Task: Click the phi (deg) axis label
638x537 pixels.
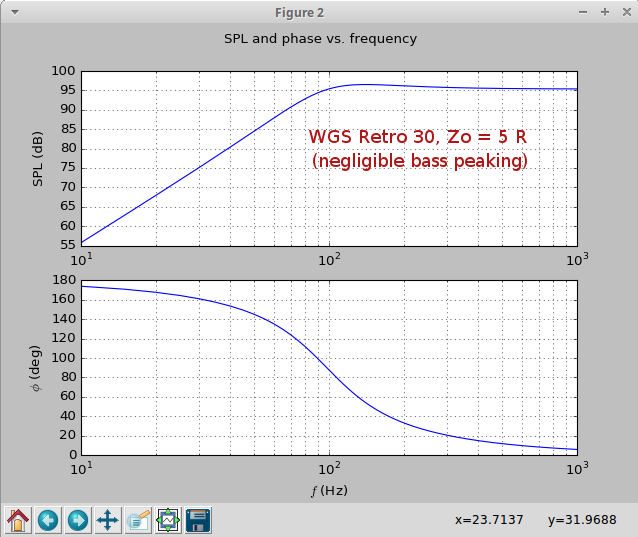Action: point(35,369)
